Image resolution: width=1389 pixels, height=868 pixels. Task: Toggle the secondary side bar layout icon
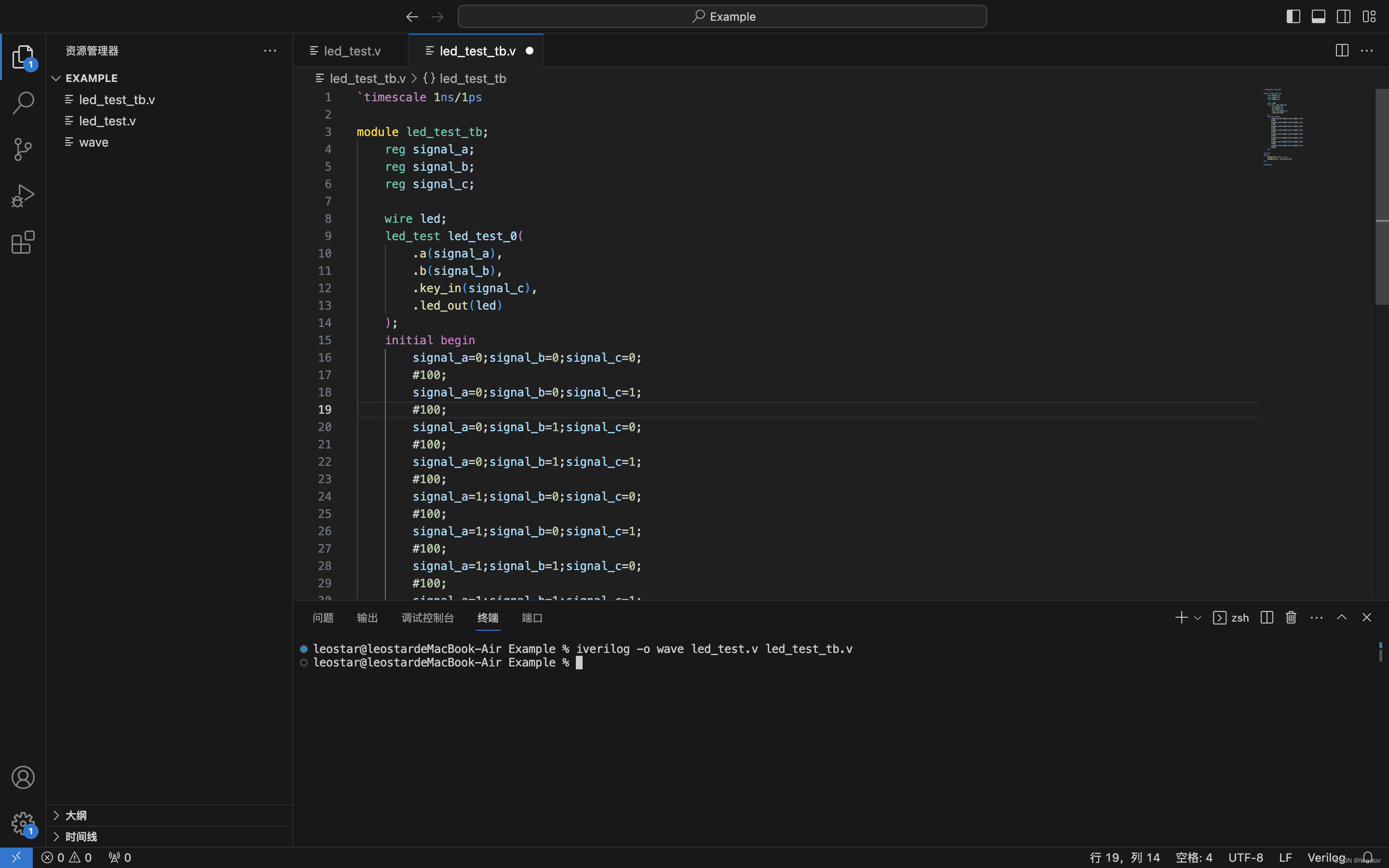point(1344,17)
